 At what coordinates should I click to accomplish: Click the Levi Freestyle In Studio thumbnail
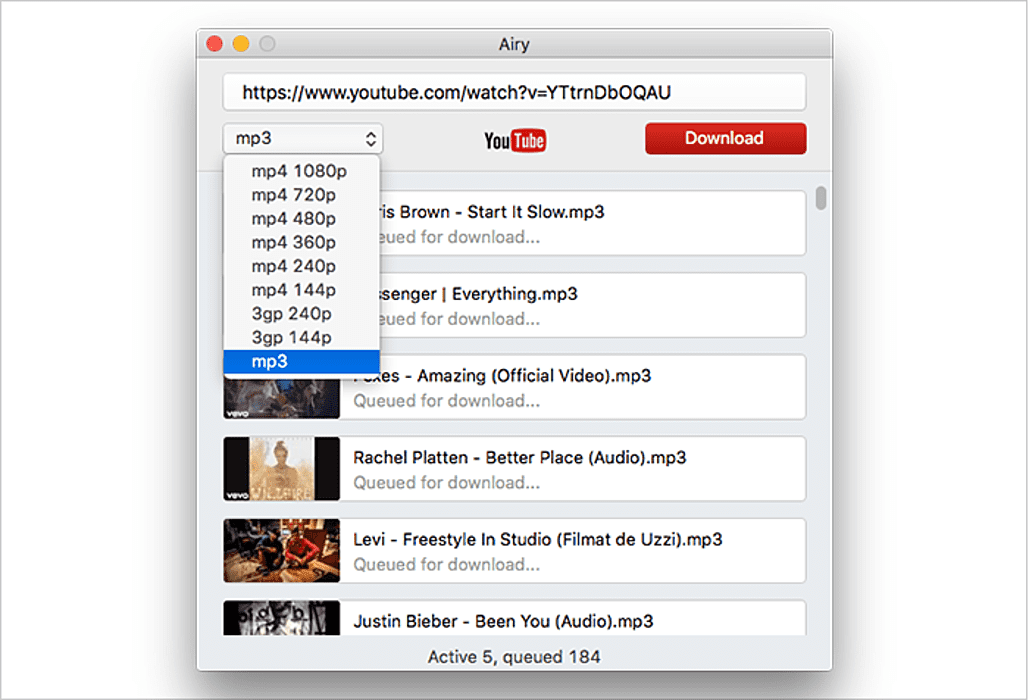click(282, 551)
